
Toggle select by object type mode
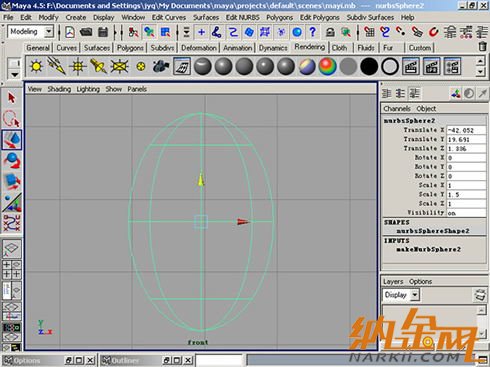tap(149, 32)
